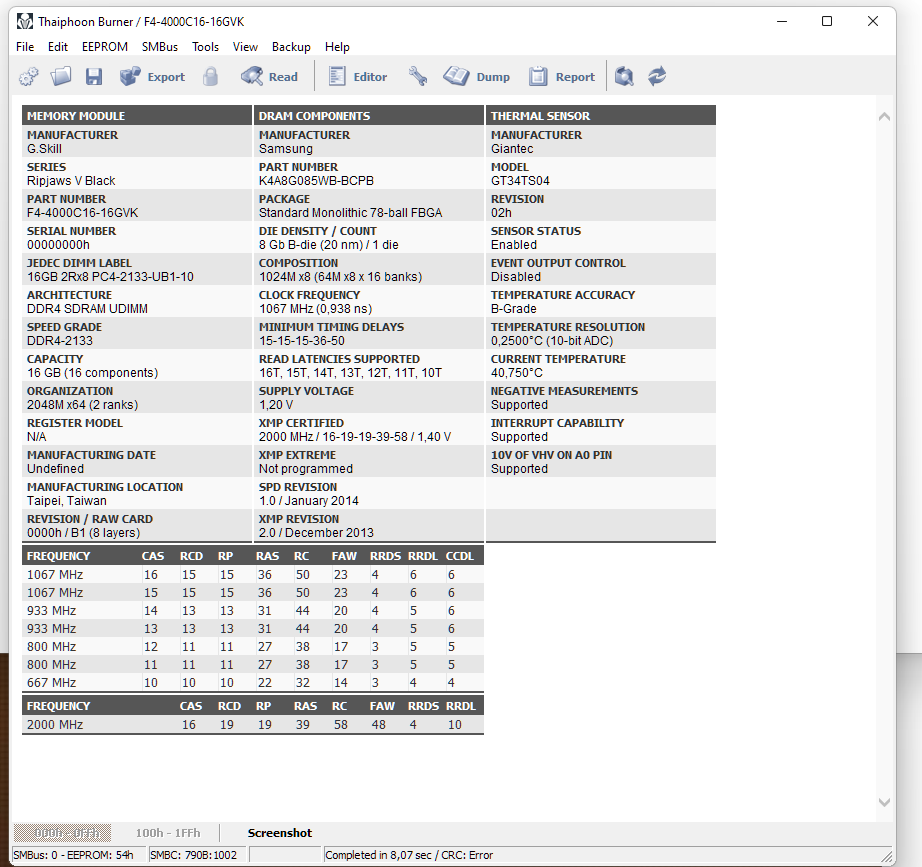Click the padlock write-protection icon
This screenshot has height=867, width=922.
pos(211,76)
